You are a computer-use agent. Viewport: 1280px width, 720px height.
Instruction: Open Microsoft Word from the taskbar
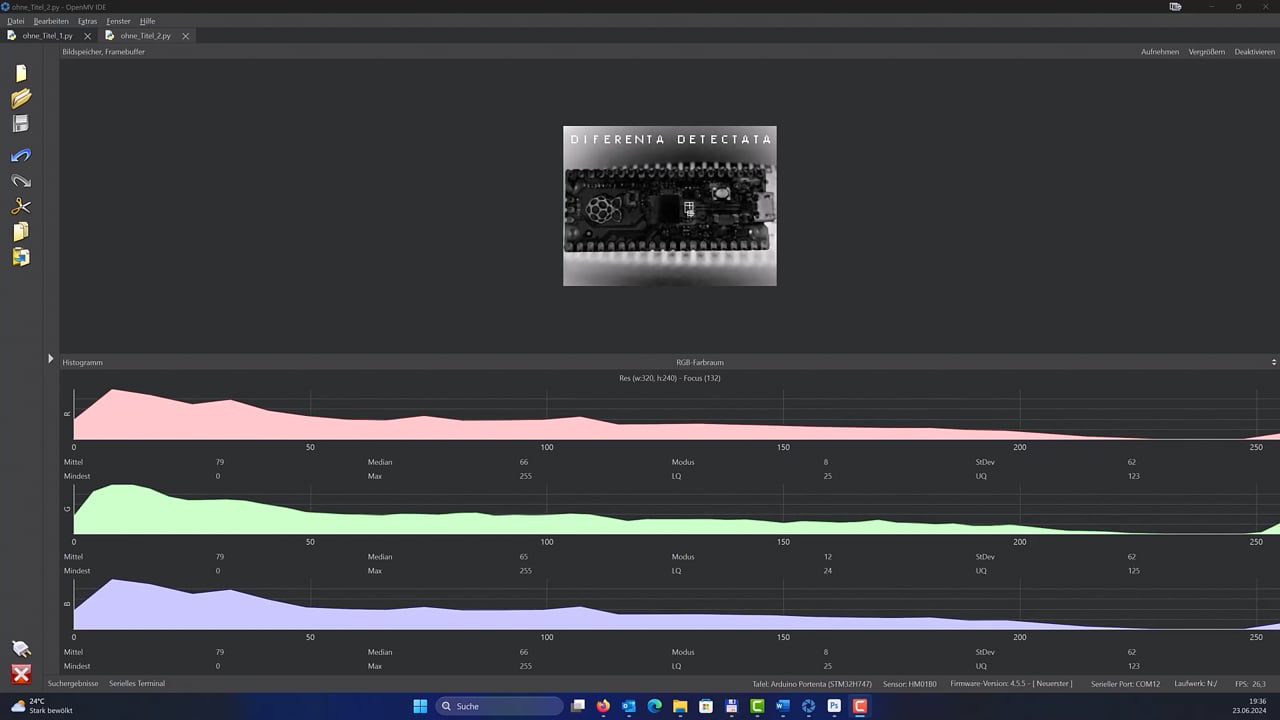(783, 706)
